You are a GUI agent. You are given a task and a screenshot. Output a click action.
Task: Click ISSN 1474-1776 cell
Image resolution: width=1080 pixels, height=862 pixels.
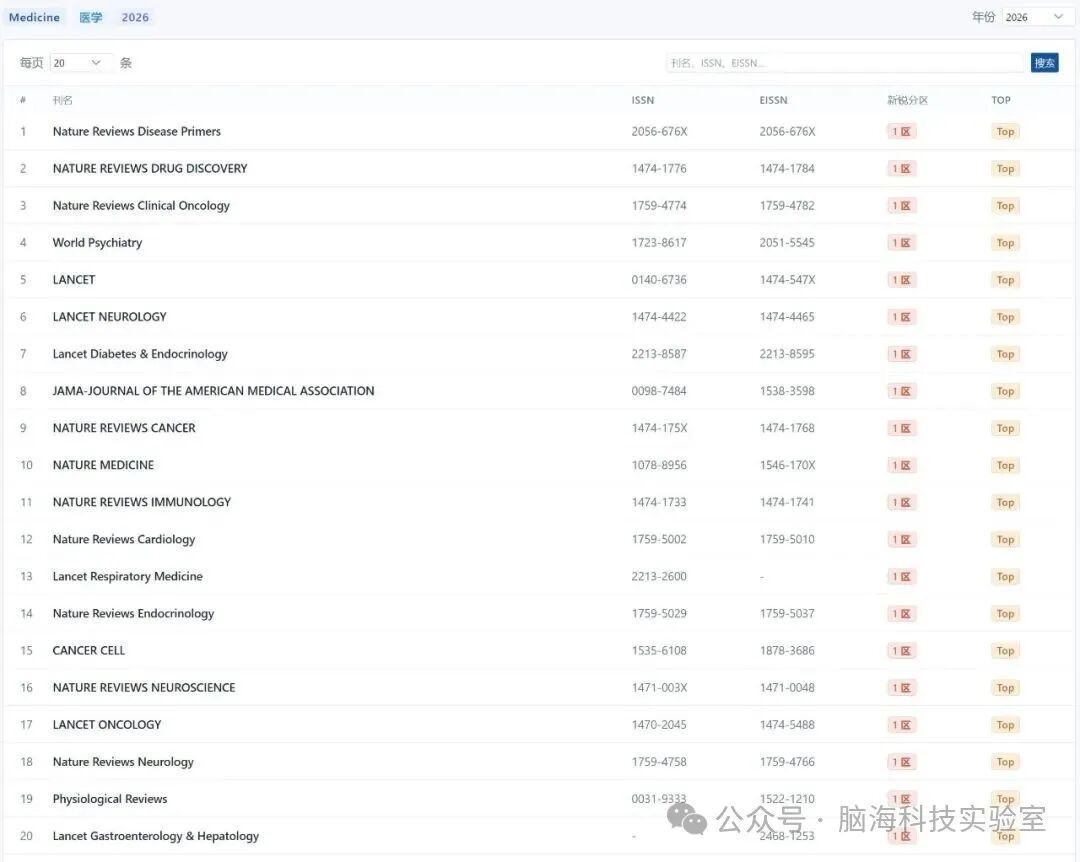point(659,168)
